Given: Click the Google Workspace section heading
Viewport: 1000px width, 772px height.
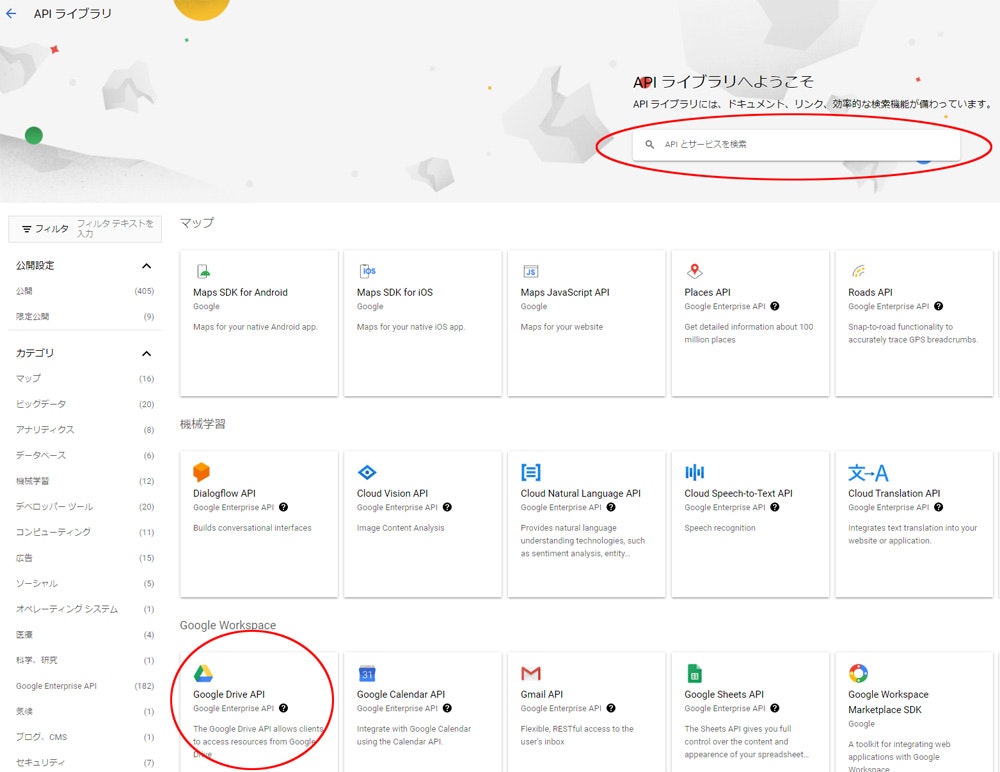Looking at the screenshot, I should click(x=228, y=625).
